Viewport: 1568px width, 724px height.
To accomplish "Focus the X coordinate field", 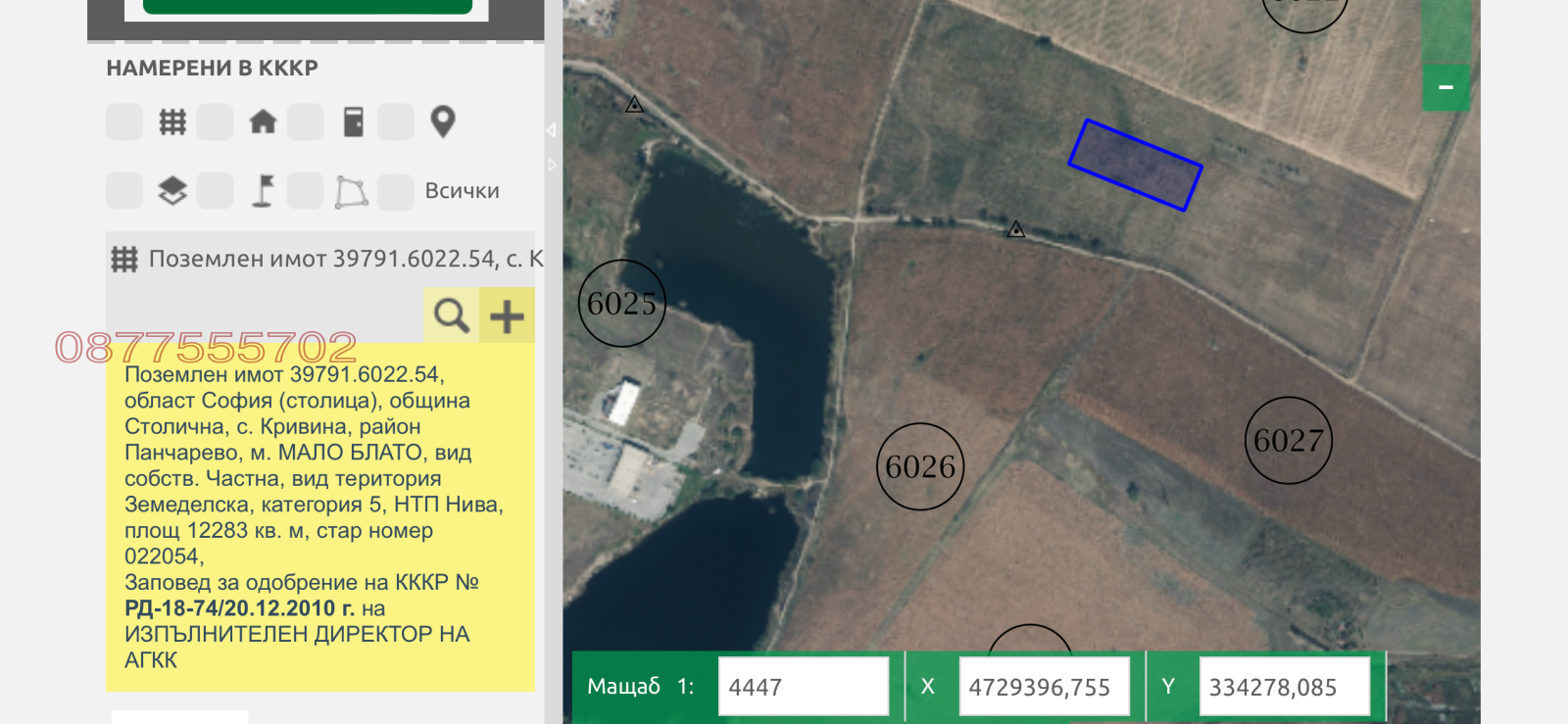I will 1043,687.
